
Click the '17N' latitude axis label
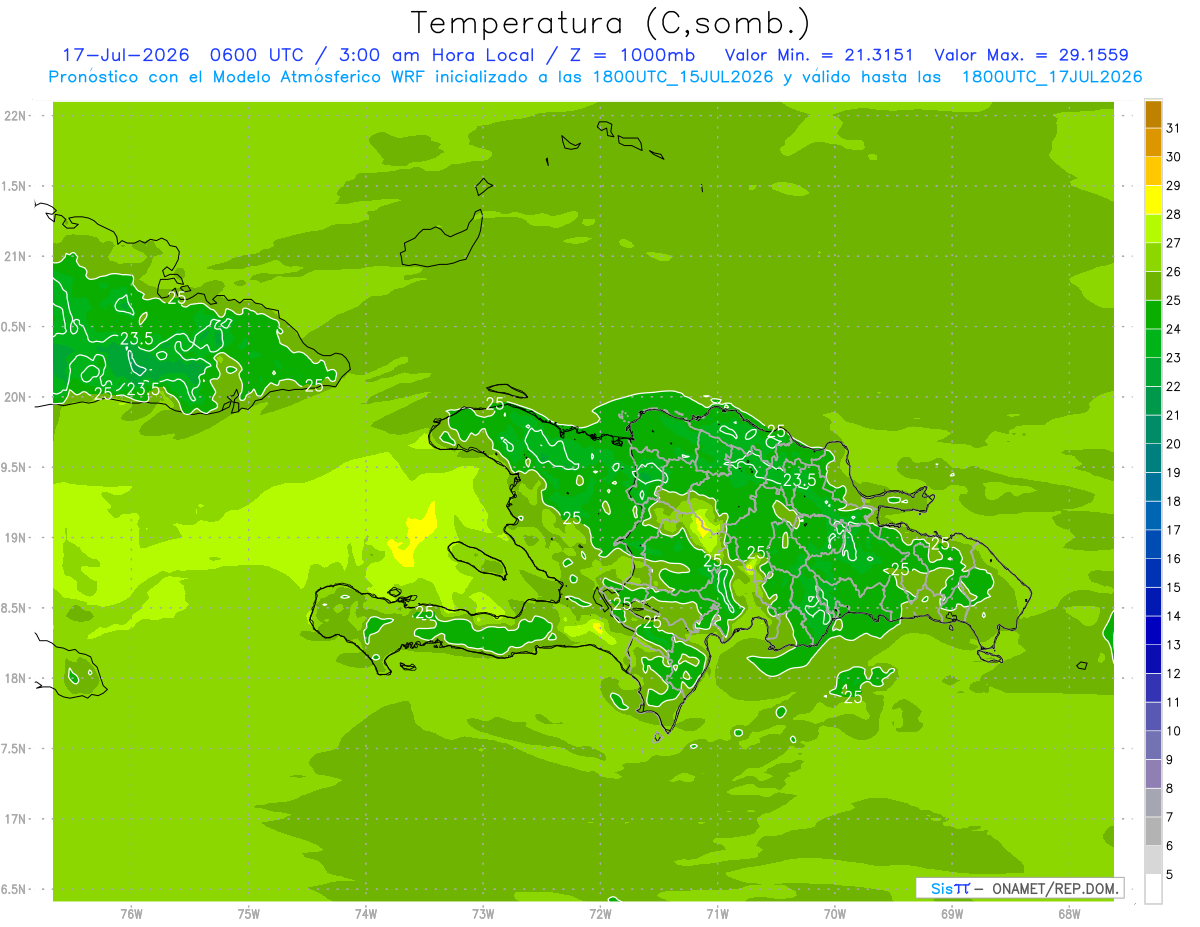(x=15, y=819)
